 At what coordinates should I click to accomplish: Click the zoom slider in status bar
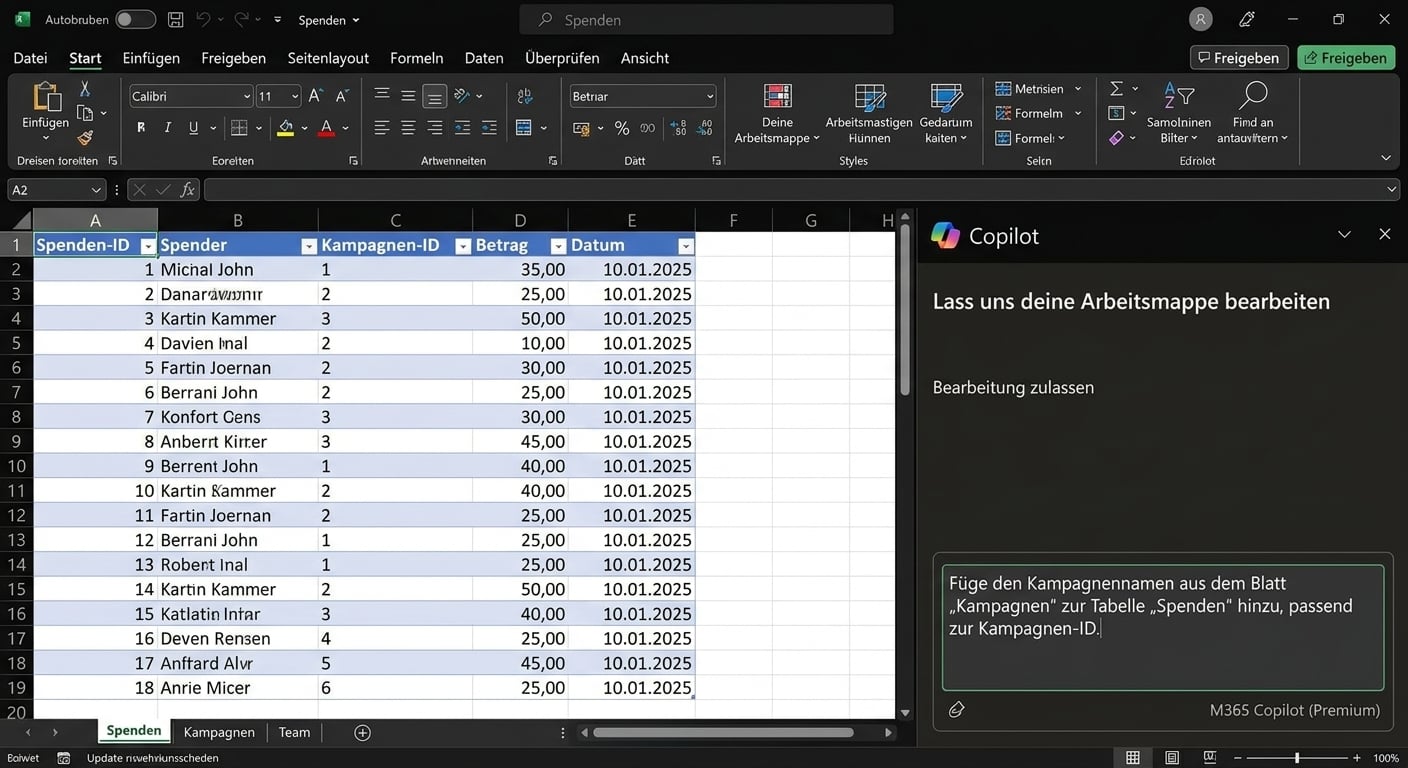point(1297,758)
